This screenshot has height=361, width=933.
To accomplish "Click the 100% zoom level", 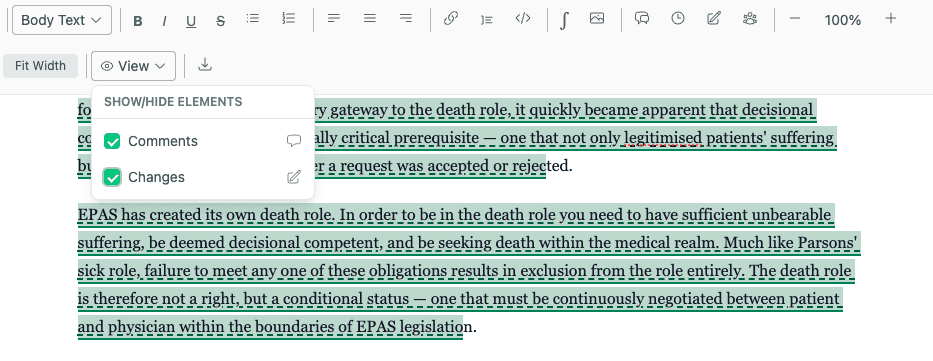I will (x=843, y=20).
